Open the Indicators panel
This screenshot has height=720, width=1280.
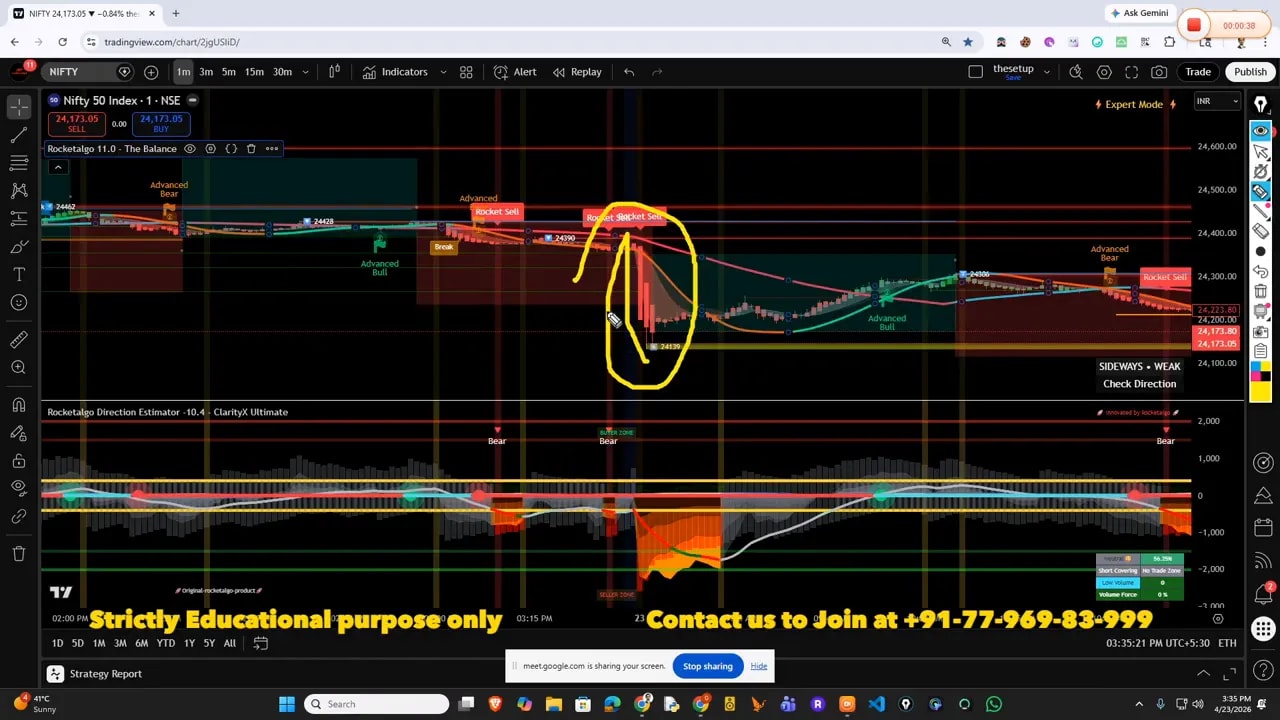[x=395, y=72]
